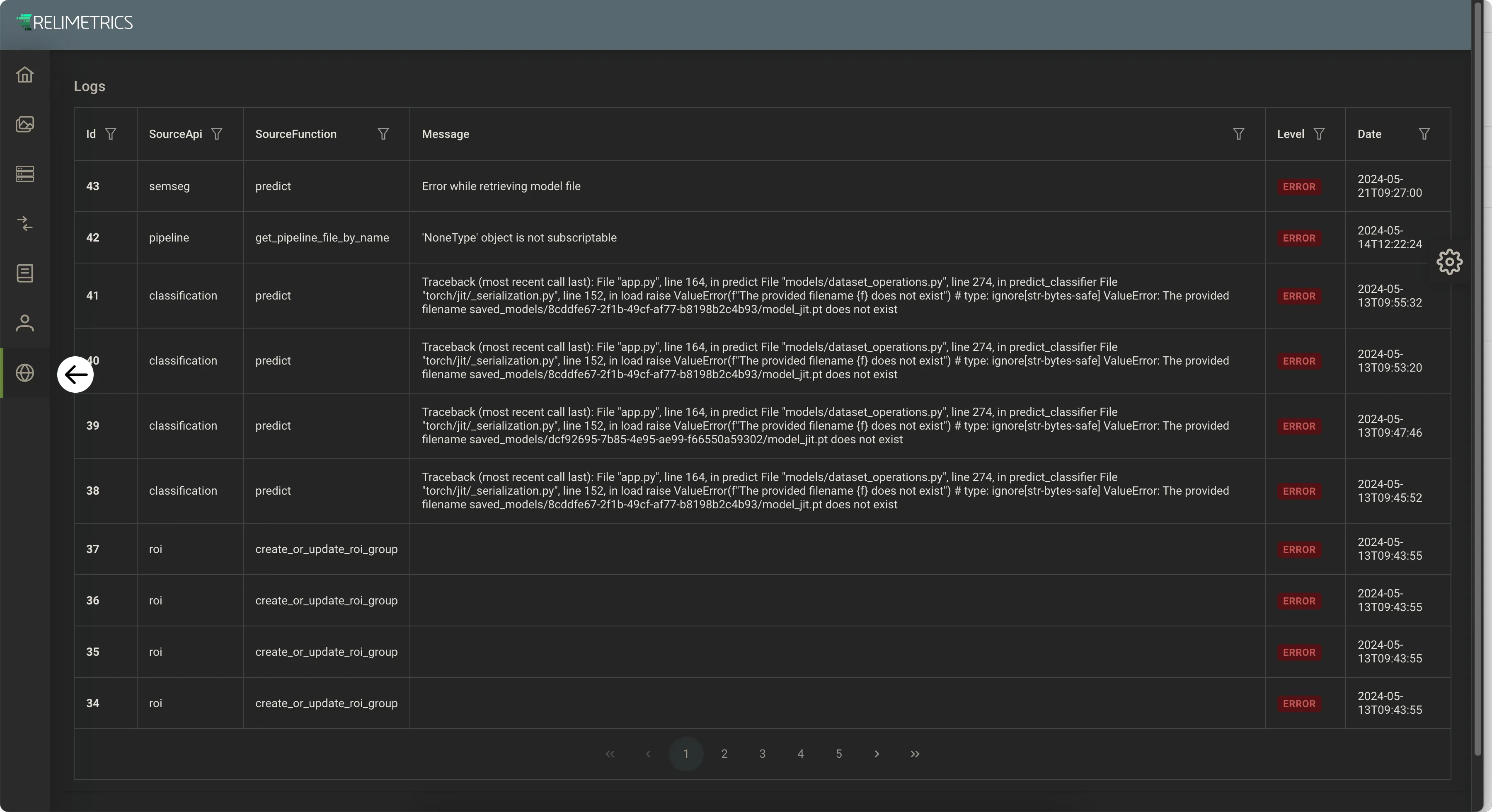Go to first page of logs

pos(610,754)
